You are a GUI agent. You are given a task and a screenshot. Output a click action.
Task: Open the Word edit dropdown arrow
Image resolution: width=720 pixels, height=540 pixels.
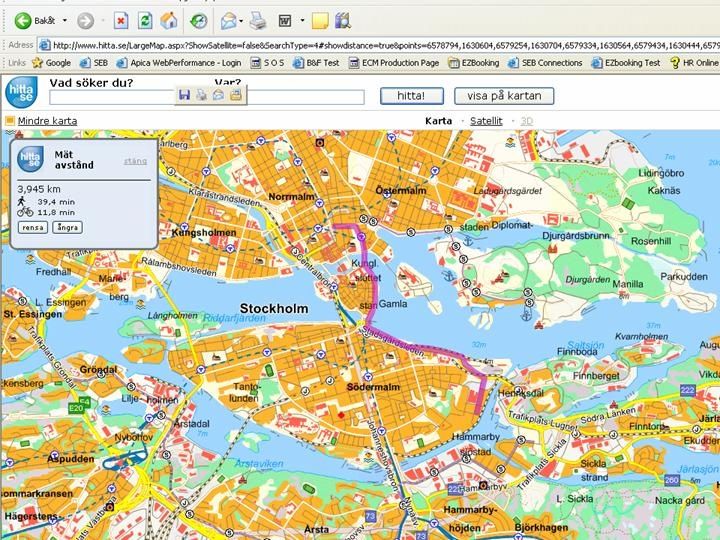[x=302, y=21]
